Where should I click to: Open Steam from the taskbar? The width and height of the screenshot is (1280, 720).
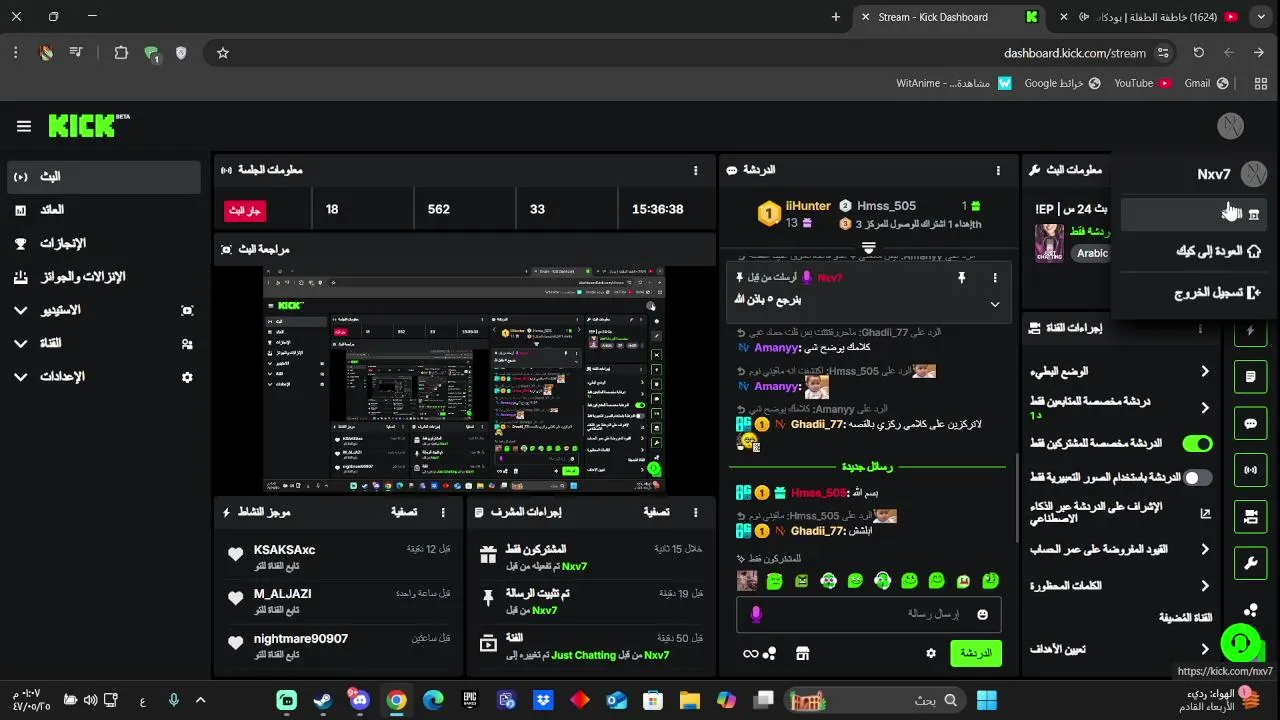point(323,700)
